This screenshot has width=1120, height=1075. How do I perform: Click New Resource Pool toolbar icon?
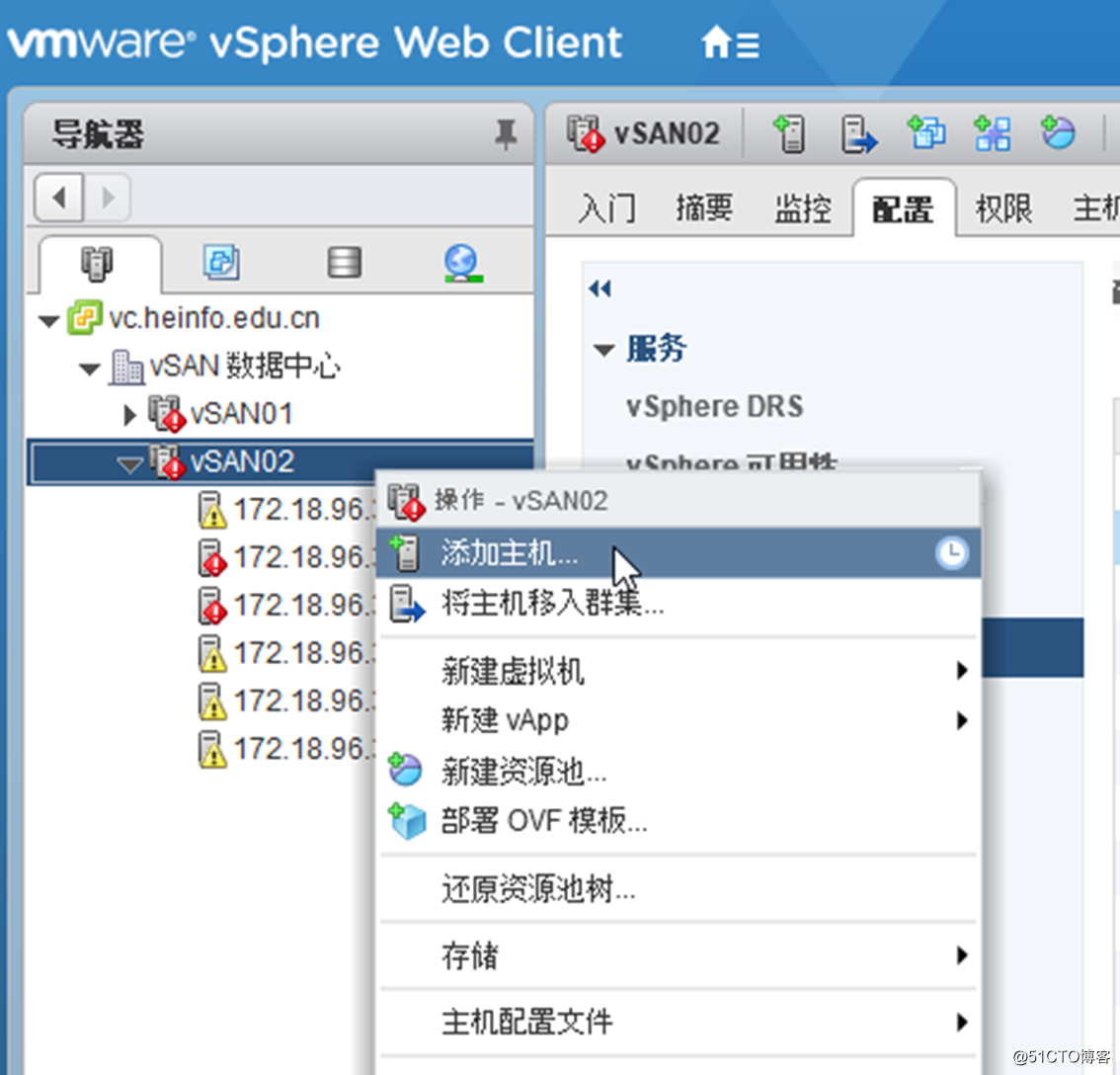1058,132
